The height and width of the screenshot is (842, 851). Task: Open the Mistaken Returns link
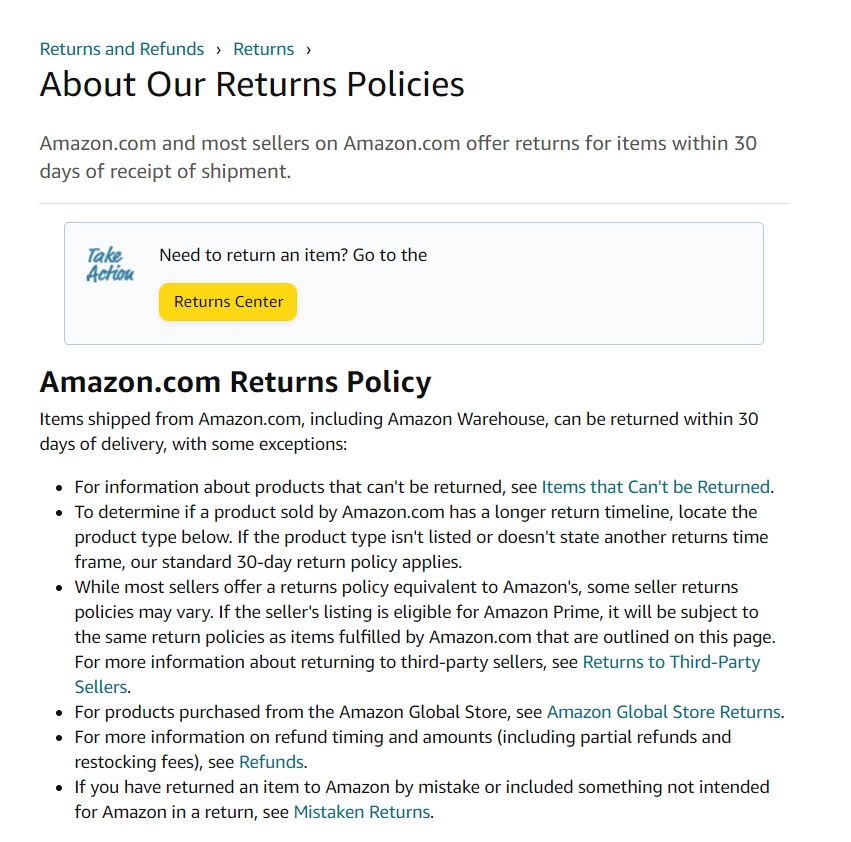click(362, 812)
